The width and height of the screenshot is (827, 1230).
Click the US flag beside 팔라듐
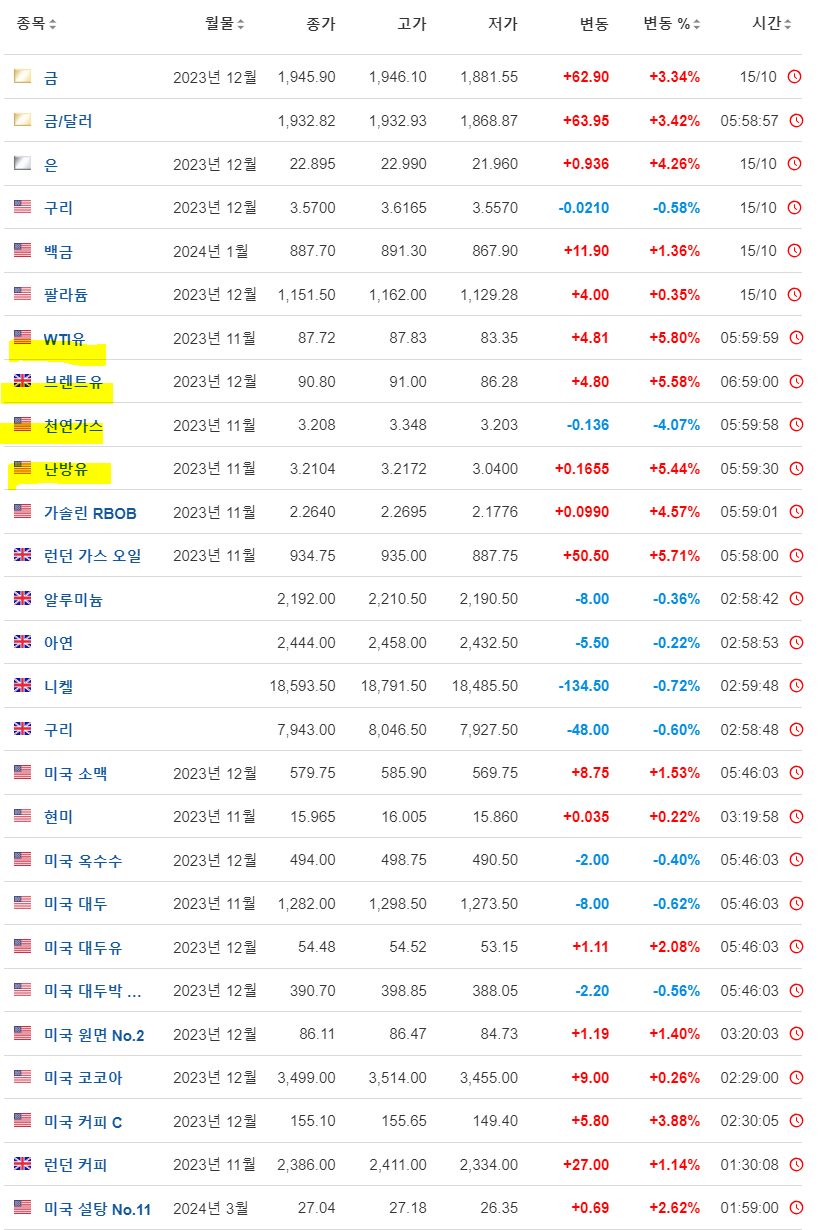coord(22,294)
